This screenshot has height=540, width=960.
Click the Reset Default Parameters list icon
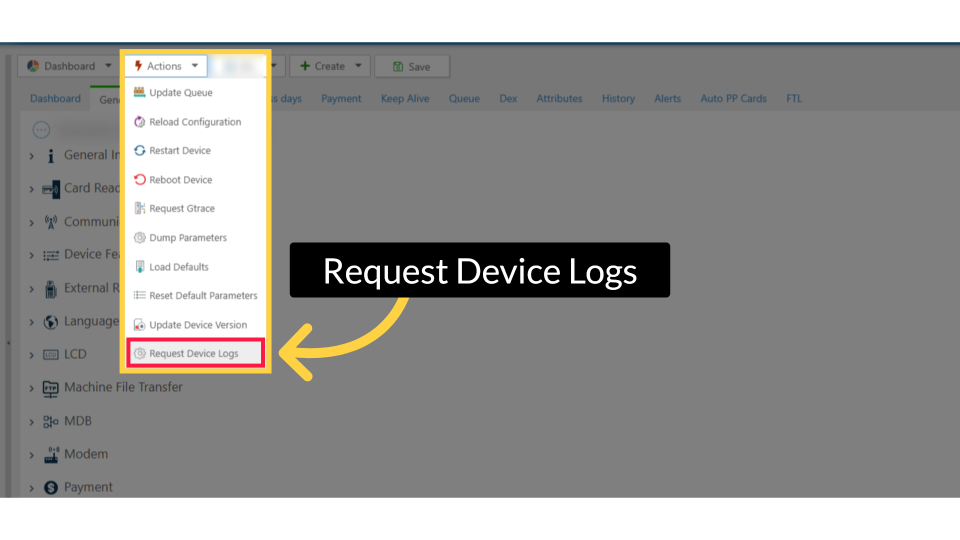pos(140,296)
